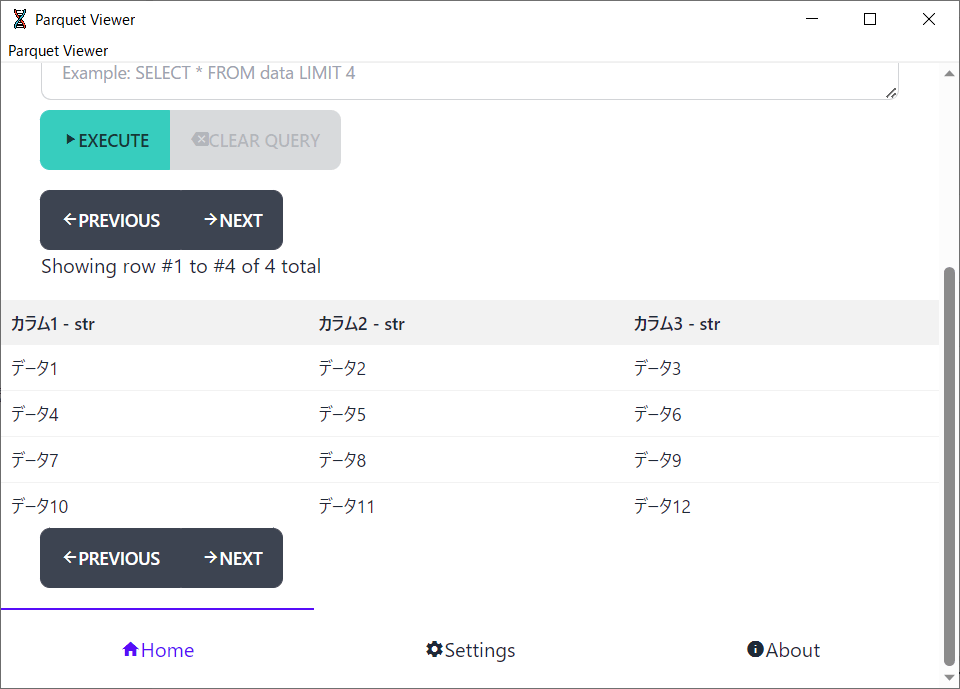Screen dimensions: 960x689
Task: Run the query with EXECUTE
Action: (x=105, y=140)
